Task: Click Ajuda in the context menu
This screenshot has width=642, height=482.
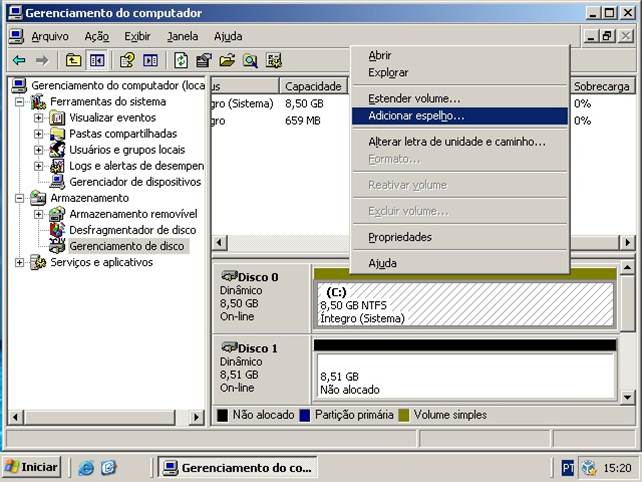Action: click(460, 263)
